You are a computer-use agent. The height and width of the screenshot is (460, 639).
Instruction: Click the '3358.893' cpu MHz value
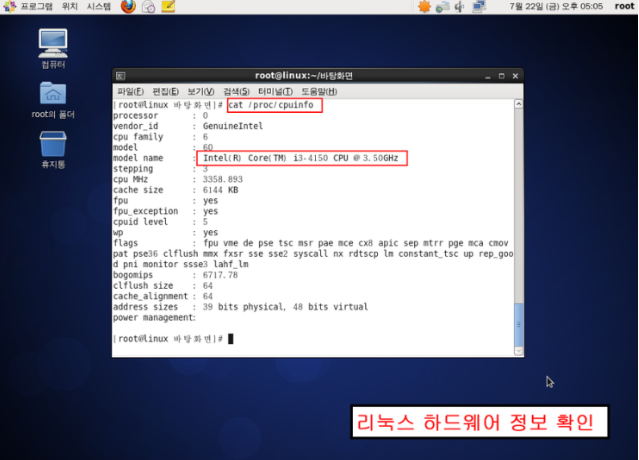coord(223,179)
